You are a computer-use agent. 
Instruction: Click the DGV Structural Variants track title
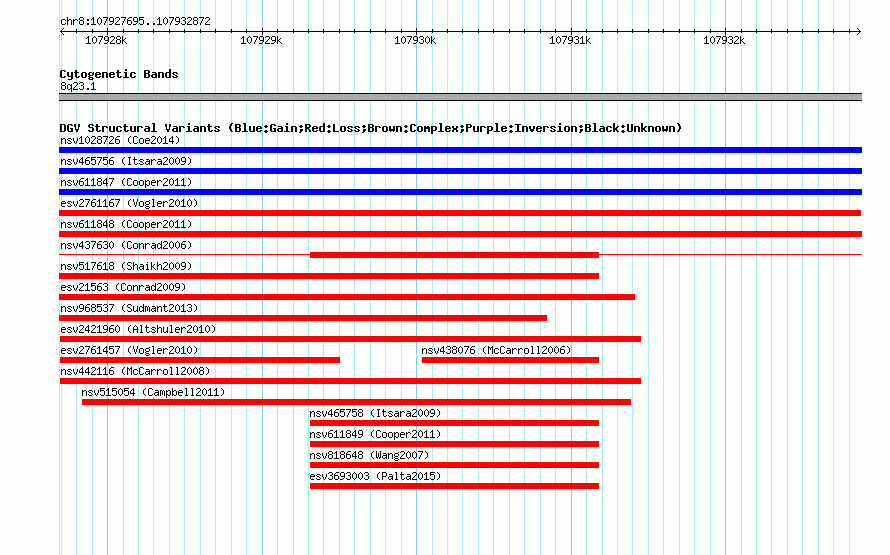(371, 128)
